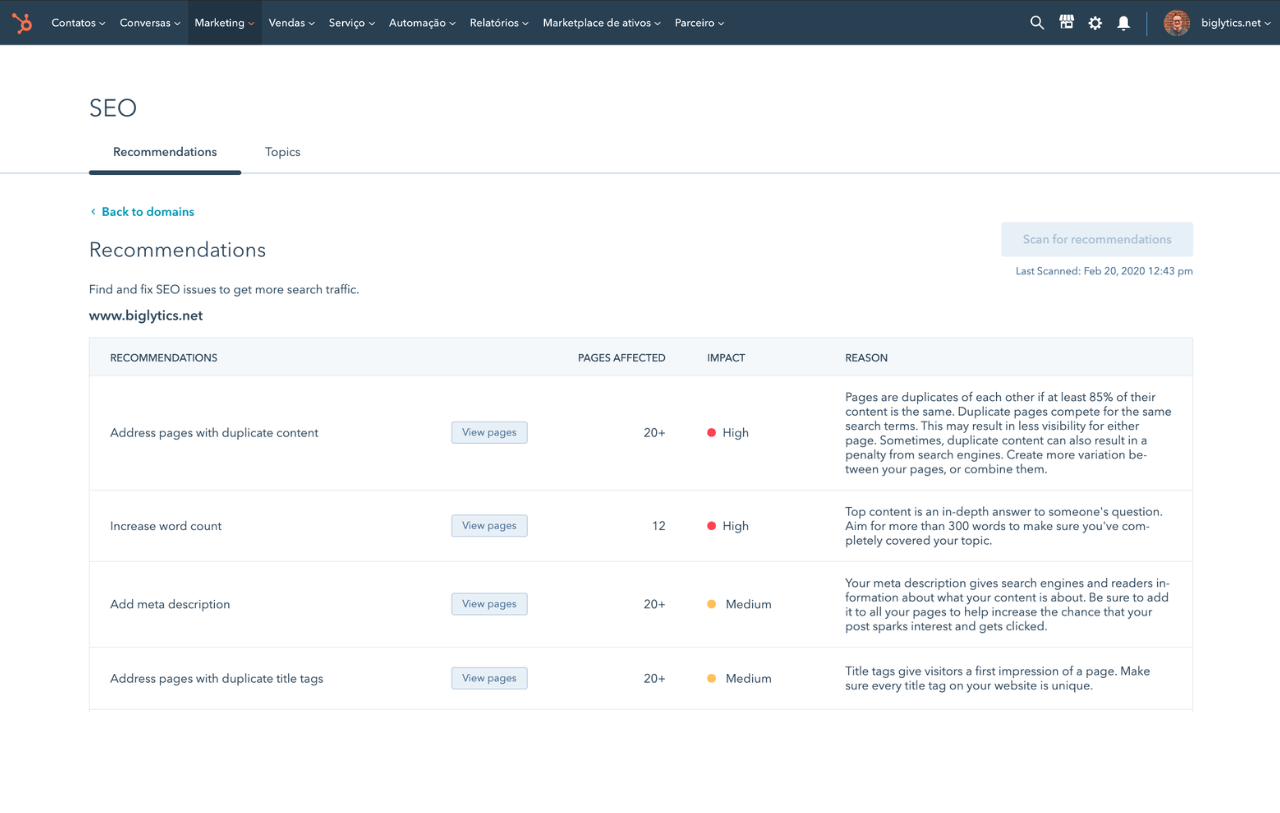Open the Marketplace de ativos dropdown
Screen dimensions: 1280x813
601,22
